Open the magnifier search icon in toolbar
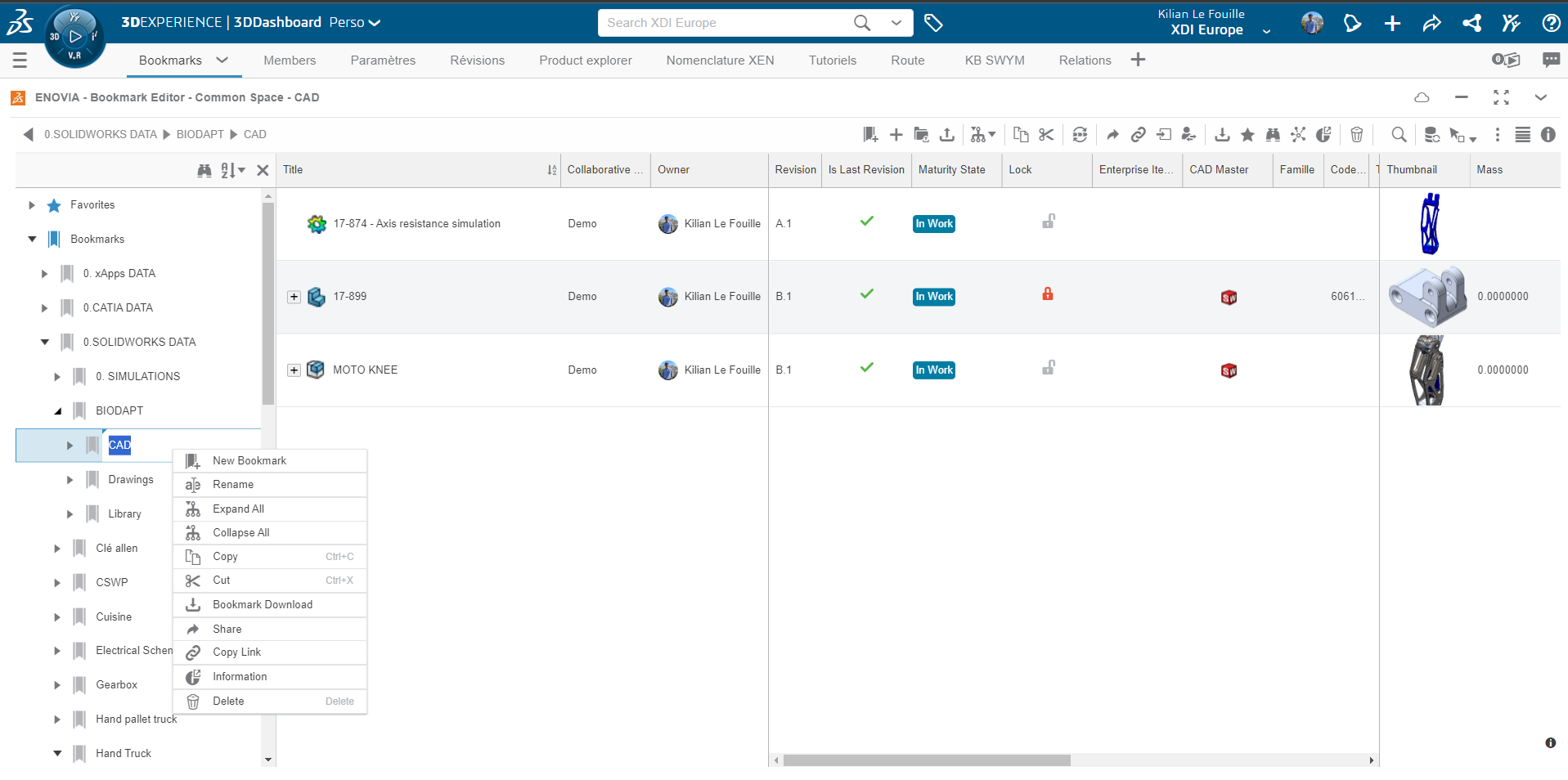 (1399, 135)
